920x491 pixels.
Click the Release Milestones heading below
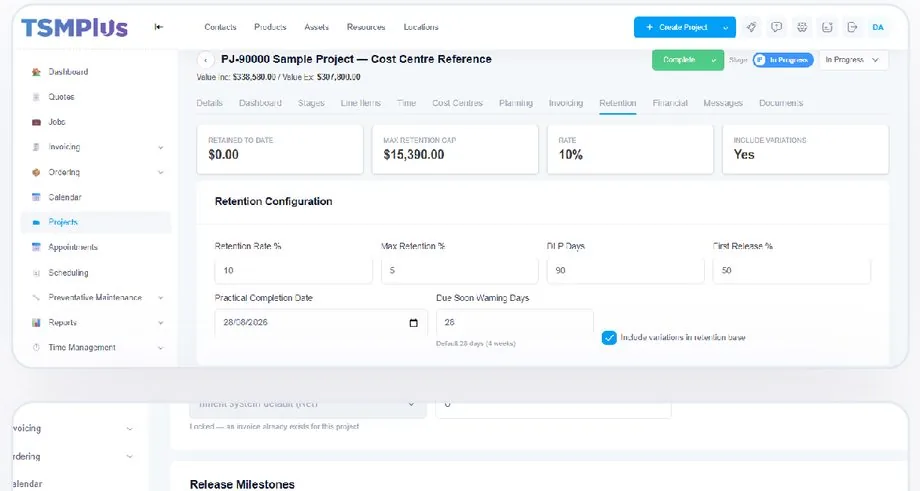tap(242, 485)
